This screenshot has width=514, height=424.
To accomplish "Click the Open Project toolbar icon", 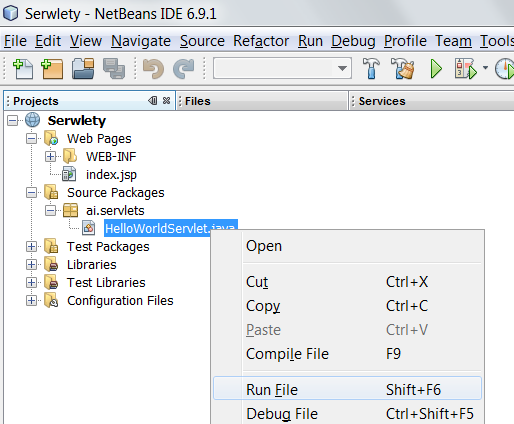I will 83,69.
